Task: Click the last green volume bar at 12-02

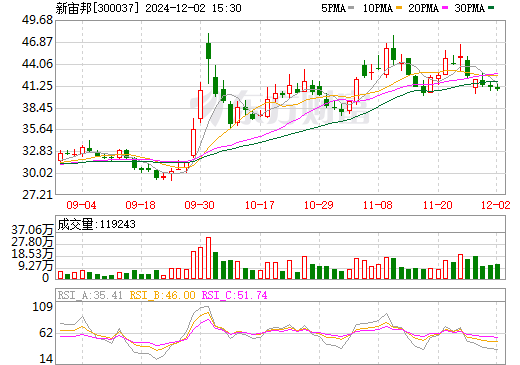Action: [x=497, y=271]
